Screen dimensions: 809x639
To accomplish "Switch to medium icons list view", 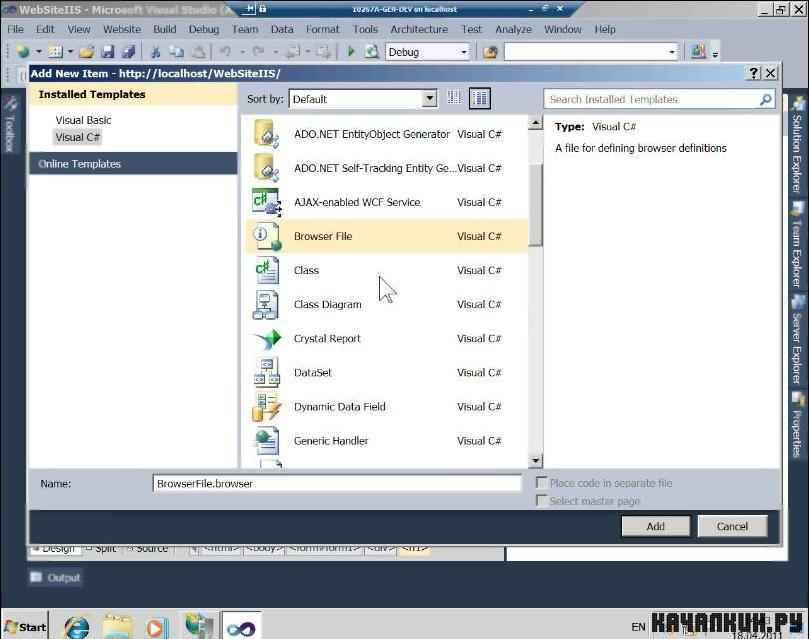I will point(479,98).
